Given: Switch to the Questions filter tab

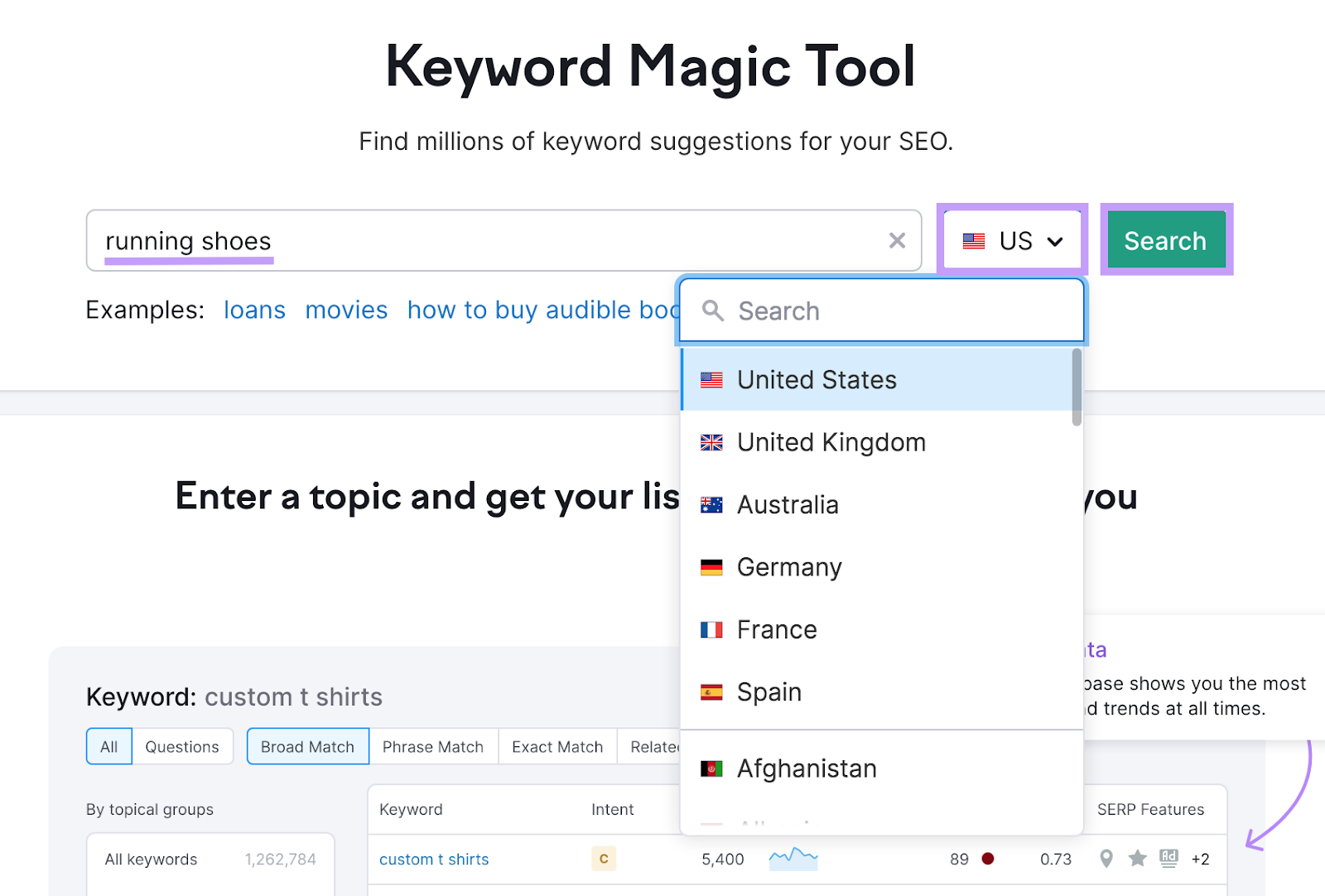Looking at the screenshot, I should (182, 747).
